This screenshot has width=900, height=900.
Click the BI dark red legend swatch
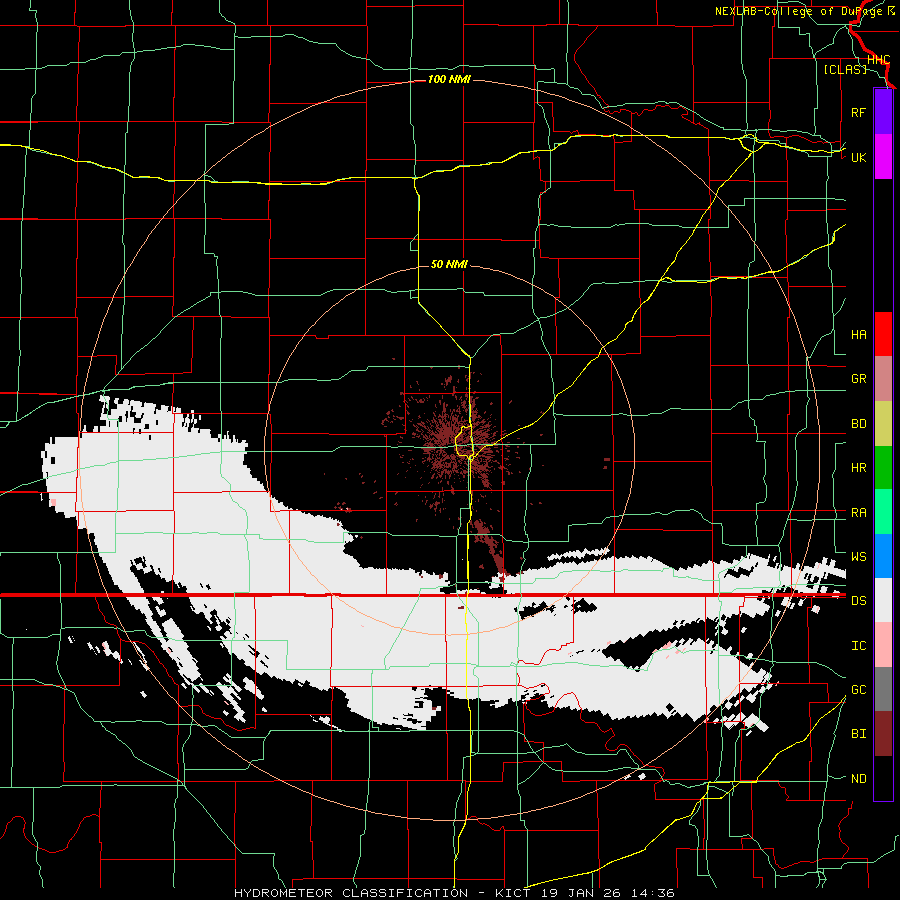(x=883, y=734)
